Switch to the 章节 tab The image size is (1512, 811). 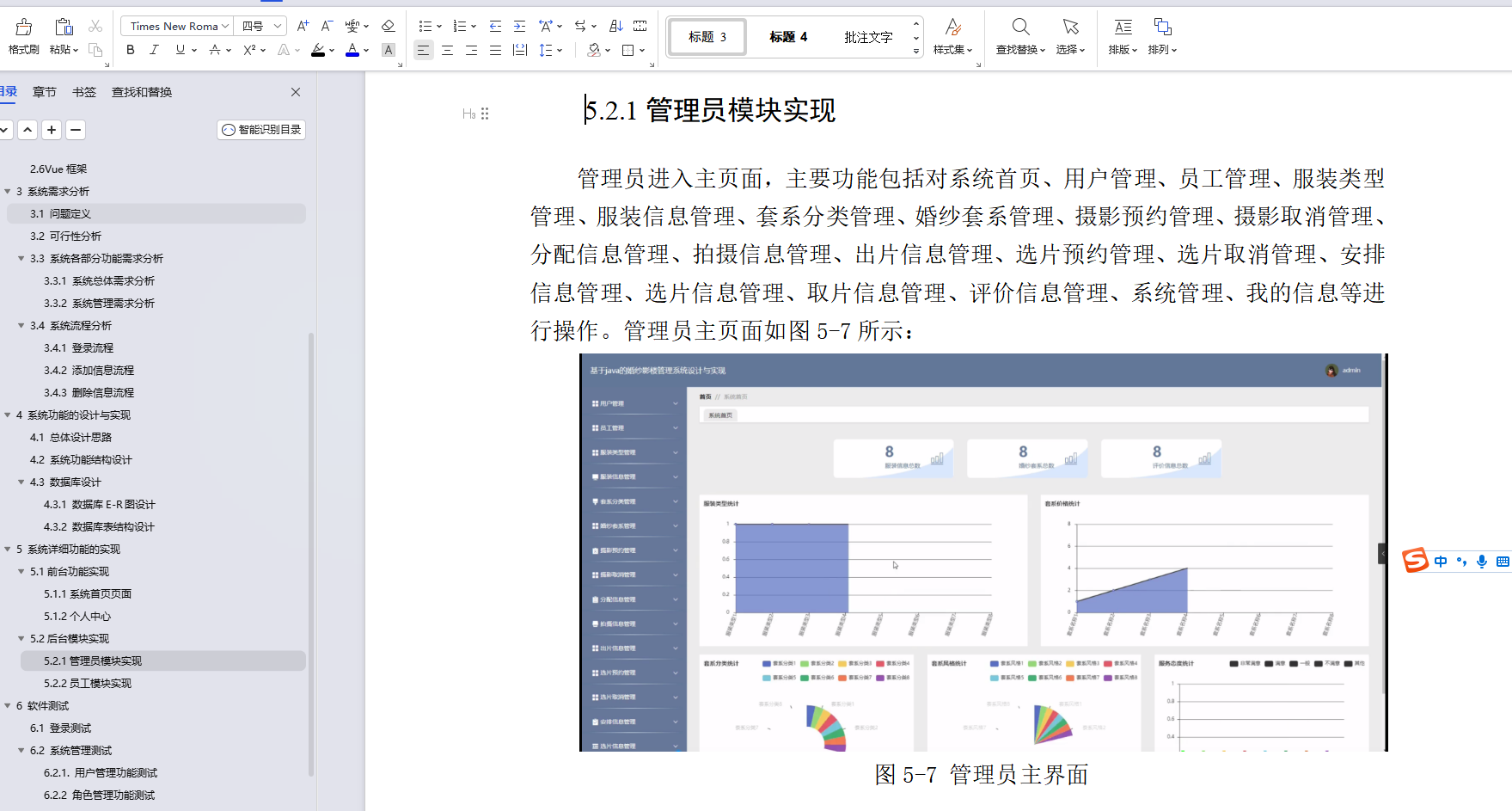coord(45,92)
